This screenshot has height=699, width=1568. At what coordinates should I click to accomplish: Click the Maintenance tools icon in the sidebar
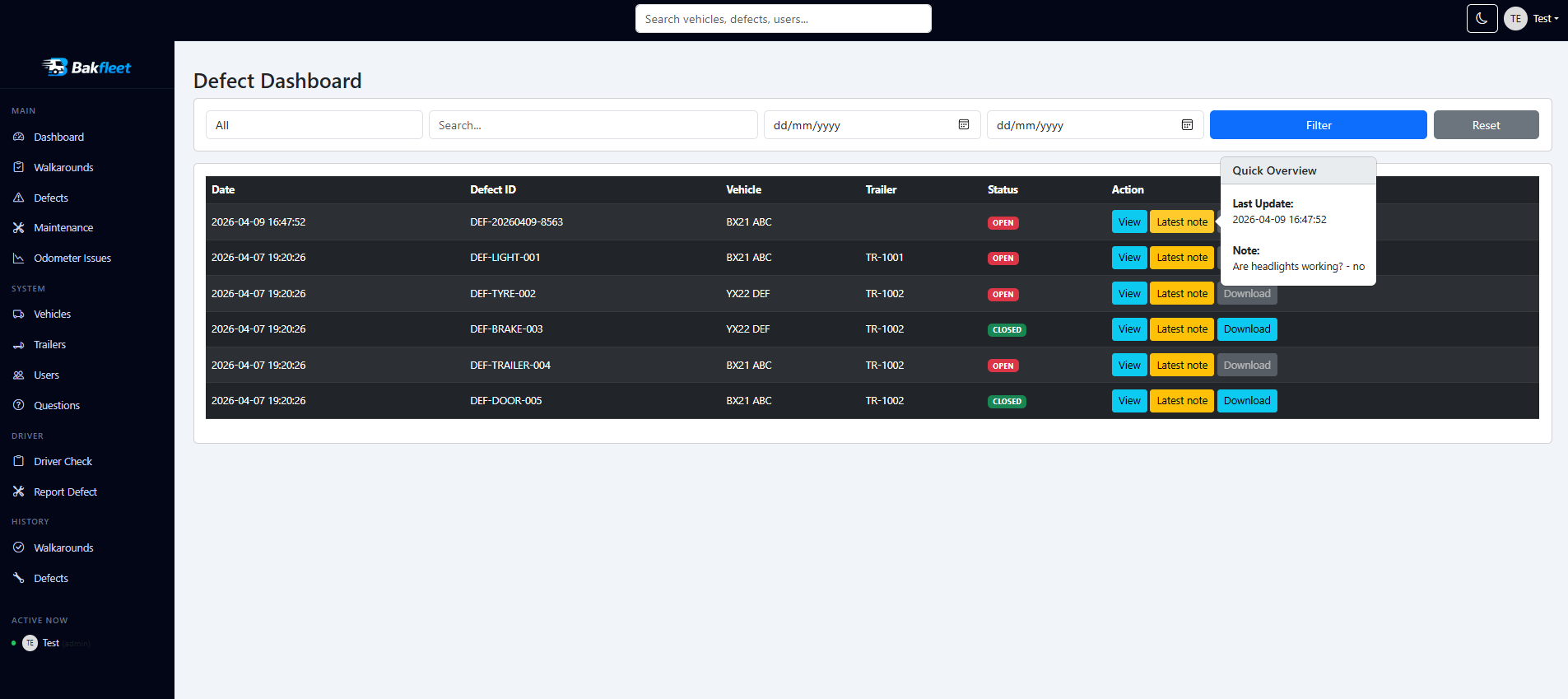[19, 227]
